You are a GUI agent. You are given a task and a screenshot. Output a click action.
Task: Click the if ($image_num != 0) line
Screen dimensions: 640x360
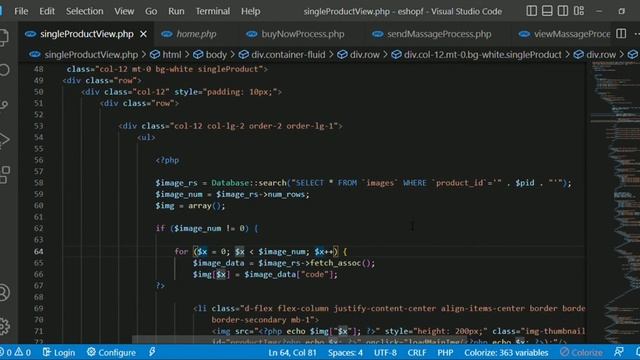207,229
